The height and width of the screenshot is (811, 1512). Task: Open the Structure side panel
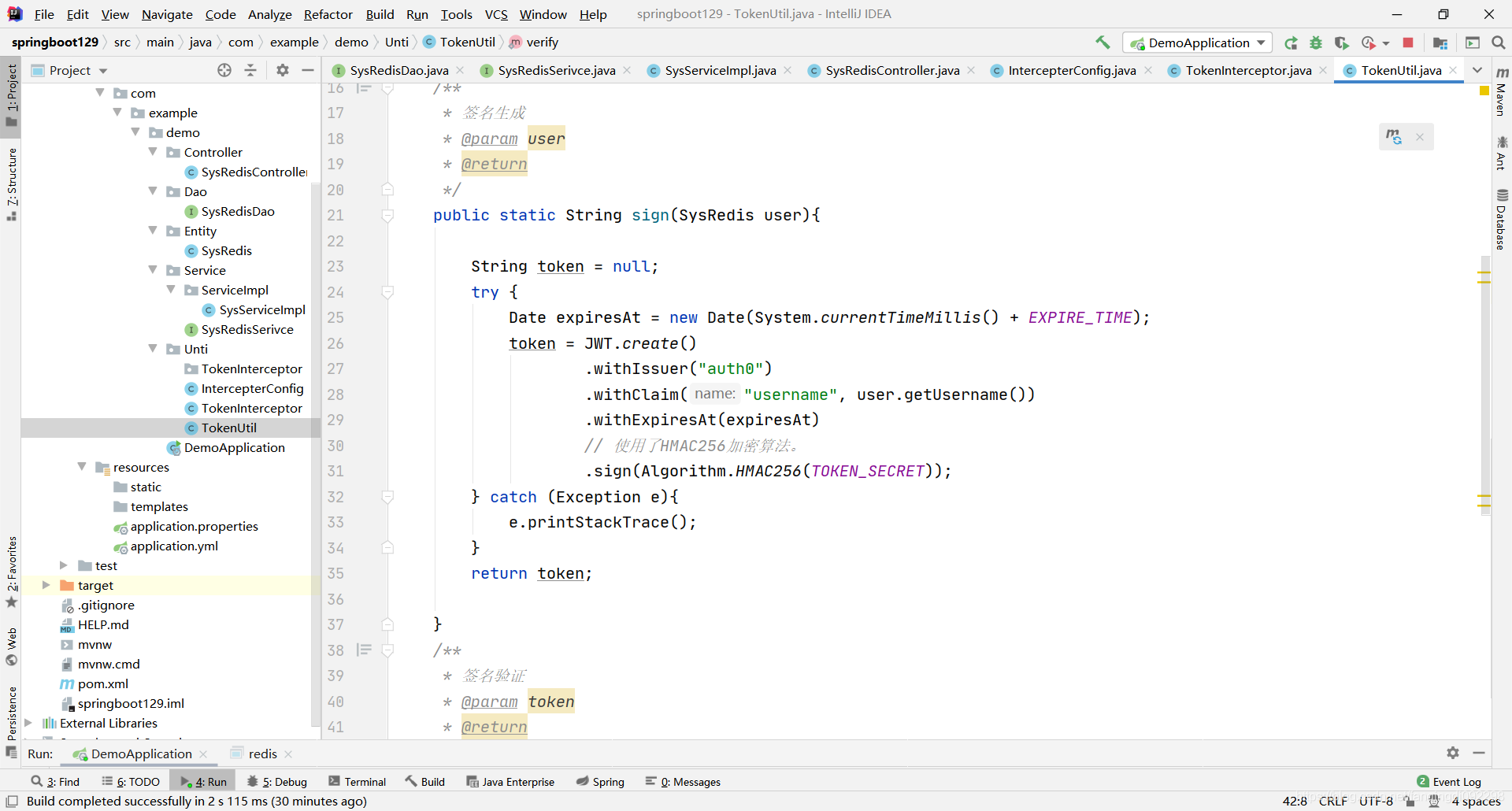tap(12, 184)
